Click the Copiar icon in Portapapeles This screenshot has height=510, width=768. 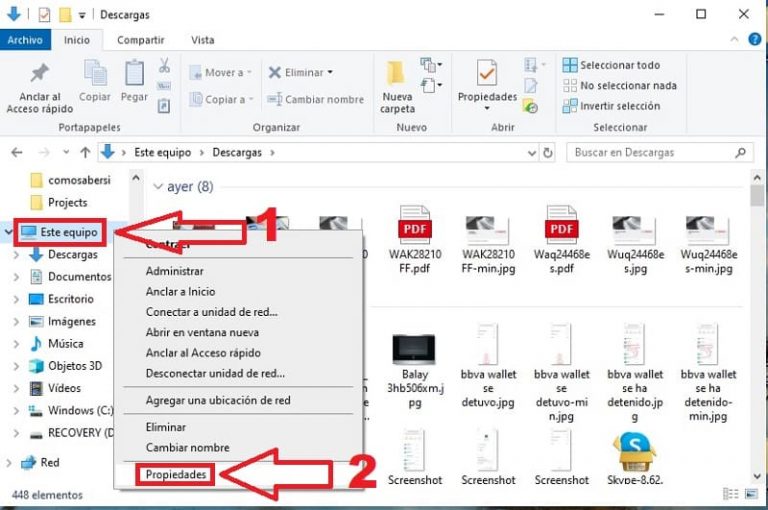coord(95,73)
